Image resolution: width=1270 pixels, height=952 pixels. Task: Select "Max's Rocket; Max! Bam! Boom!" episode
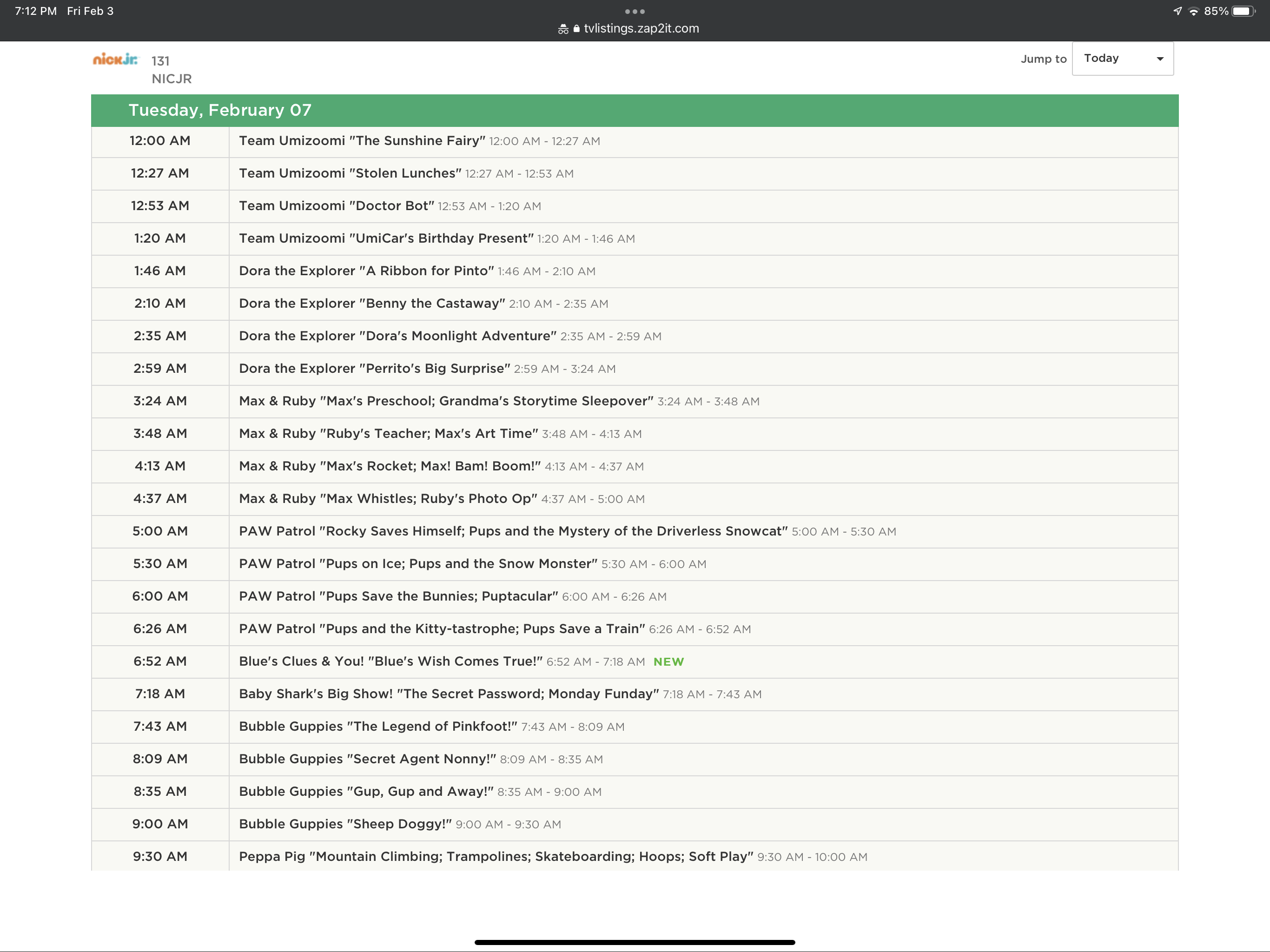pos(390,466)
